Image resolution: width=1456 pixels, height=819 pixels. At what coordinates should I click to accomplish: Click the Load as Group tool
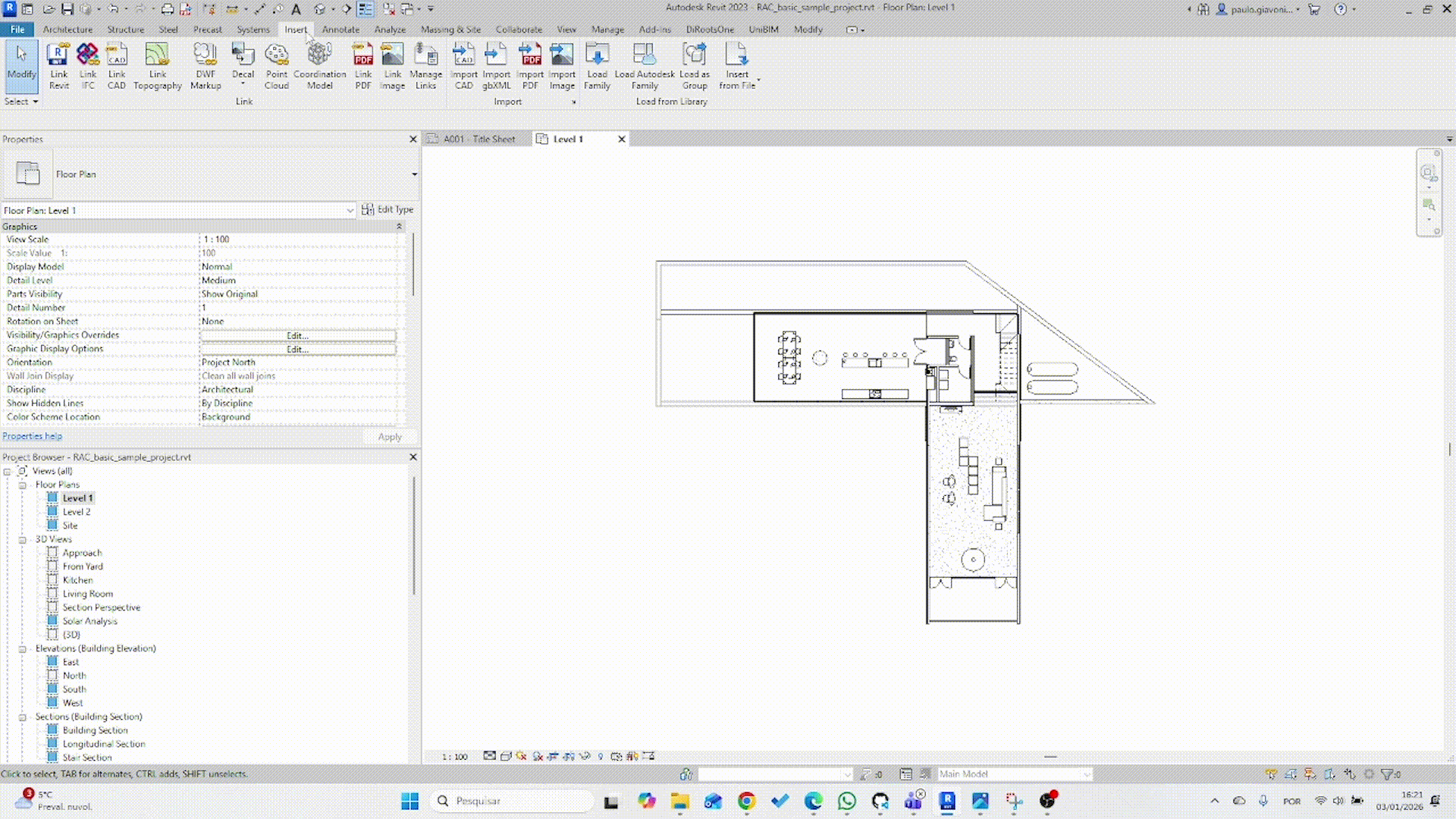pyautogui.click(x=695, y=64)
